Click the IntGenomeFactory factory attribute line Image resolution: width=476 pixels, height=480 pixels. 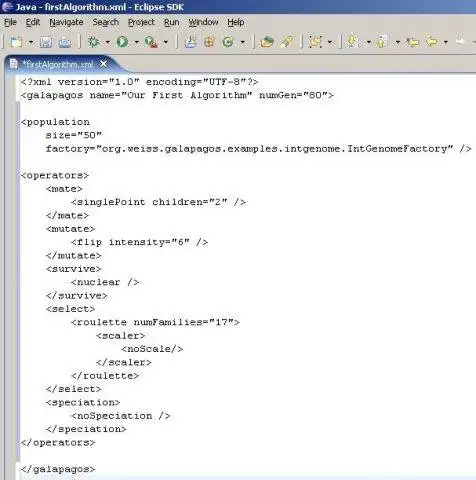(259, 149)
